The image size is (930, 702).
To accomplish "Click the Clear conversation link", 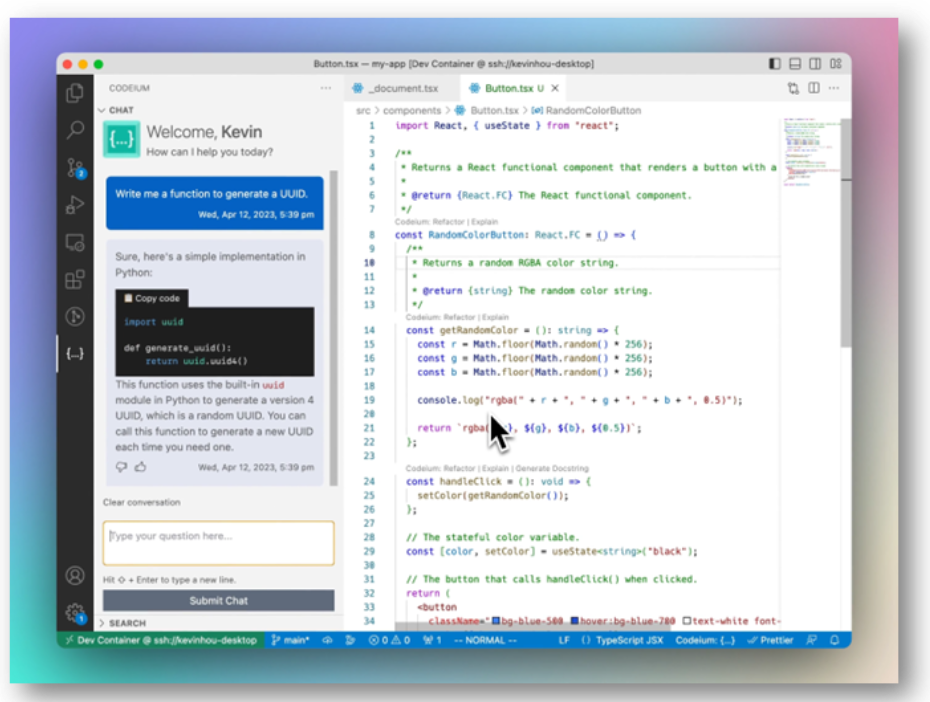I will [x=142, y=502].
